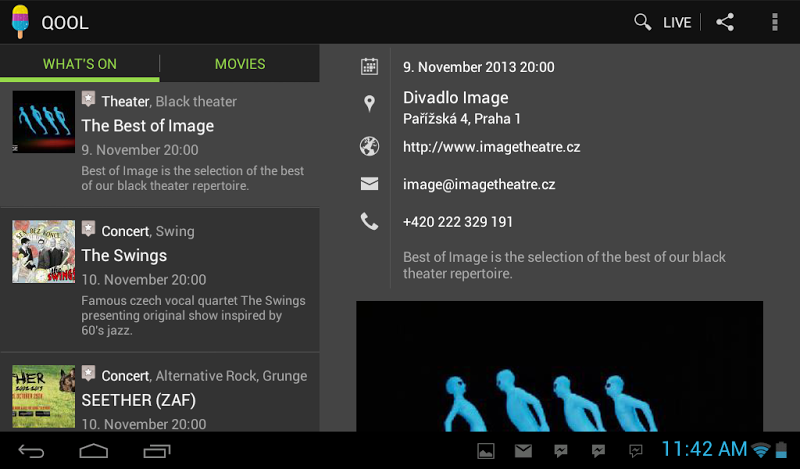Switch to the MOVIES tab
The height and width of the screenshot is (469, 800).
(240, 64)
